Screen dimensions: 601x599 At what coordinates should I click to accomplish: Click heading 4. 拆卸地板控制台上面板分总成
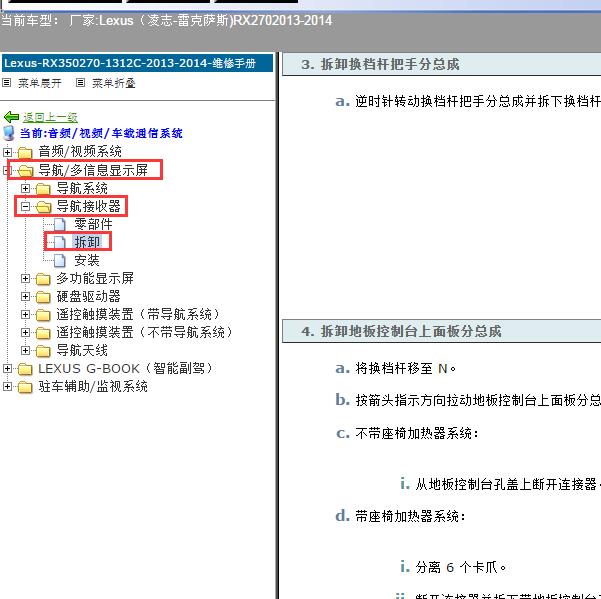[x=401, y=331]
